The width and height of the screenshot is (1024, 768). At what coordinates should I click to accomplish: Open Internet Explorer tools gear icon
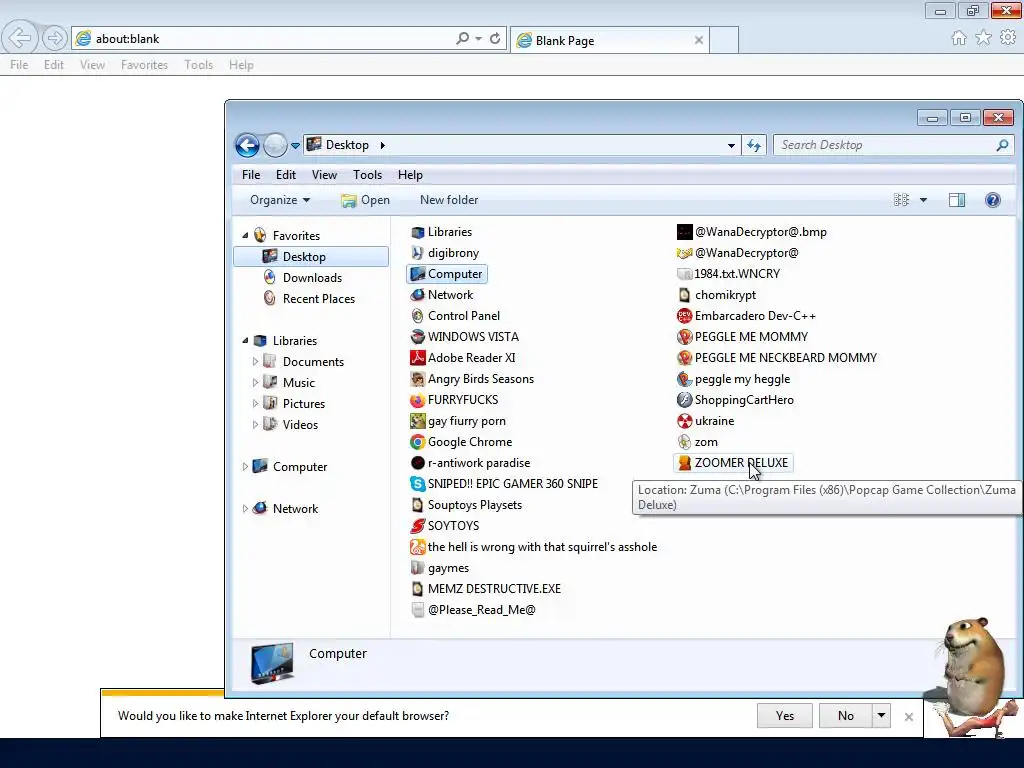pyautogui.click(x=1008, y=39)
